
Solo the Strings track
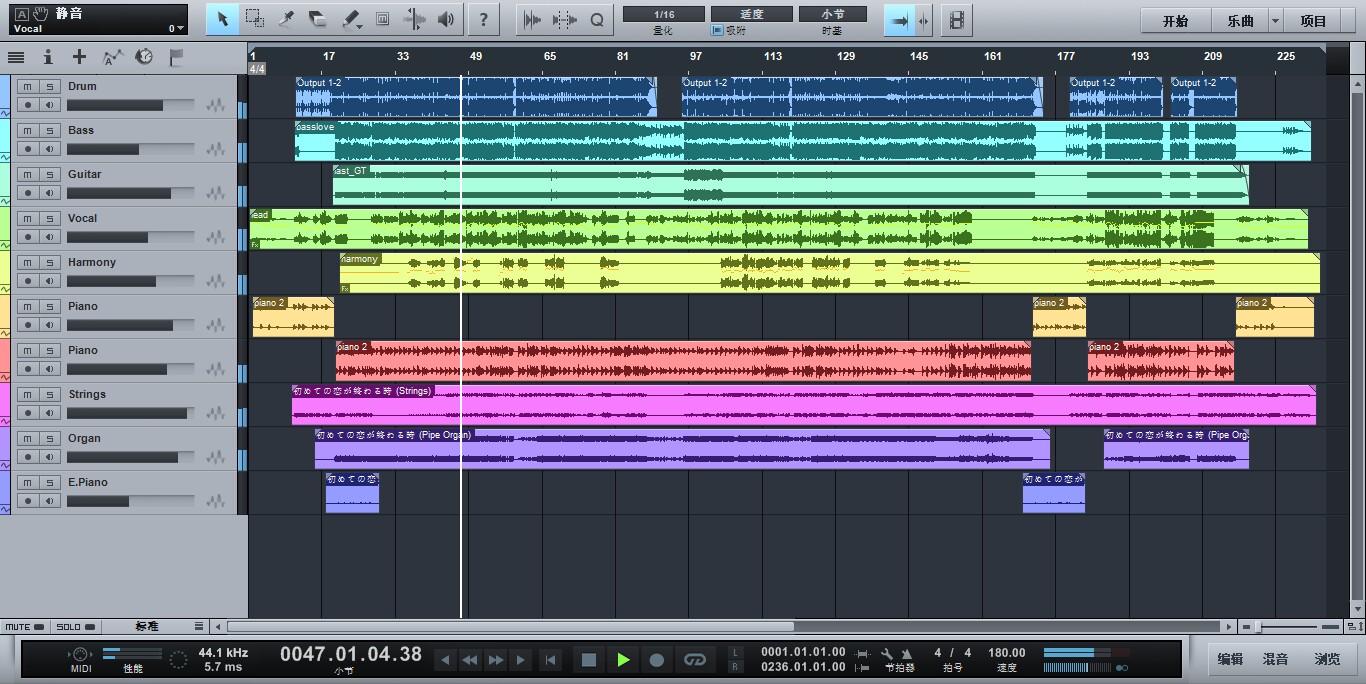click(x=50, y=395)
